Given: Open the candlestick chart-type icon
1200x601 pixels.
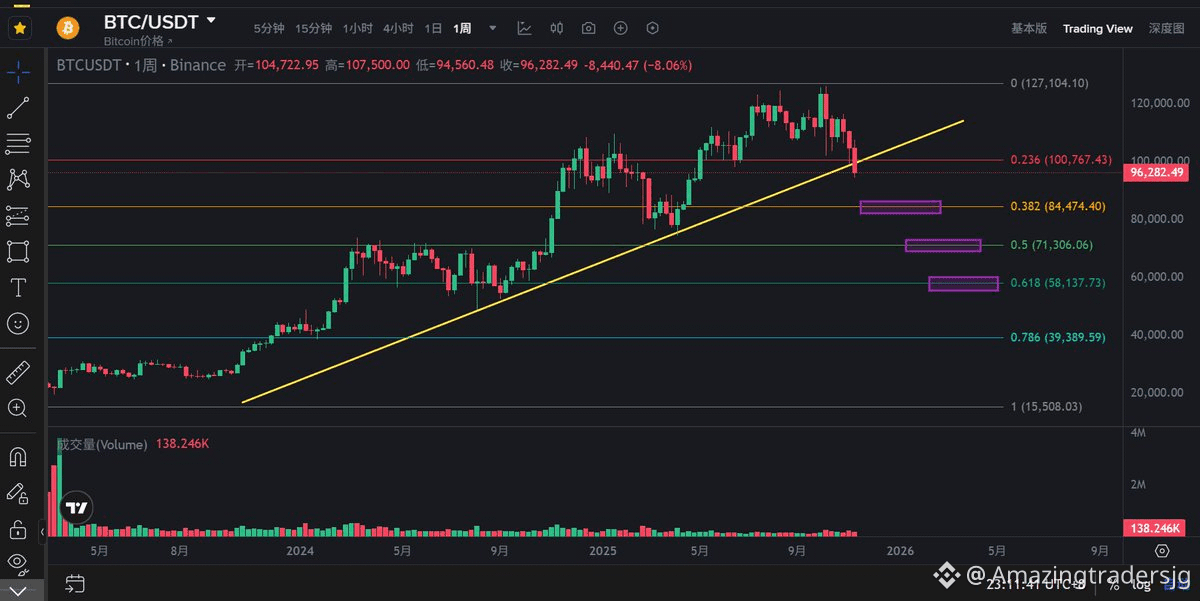Looking at the screenshot, I should coord(557,28).
